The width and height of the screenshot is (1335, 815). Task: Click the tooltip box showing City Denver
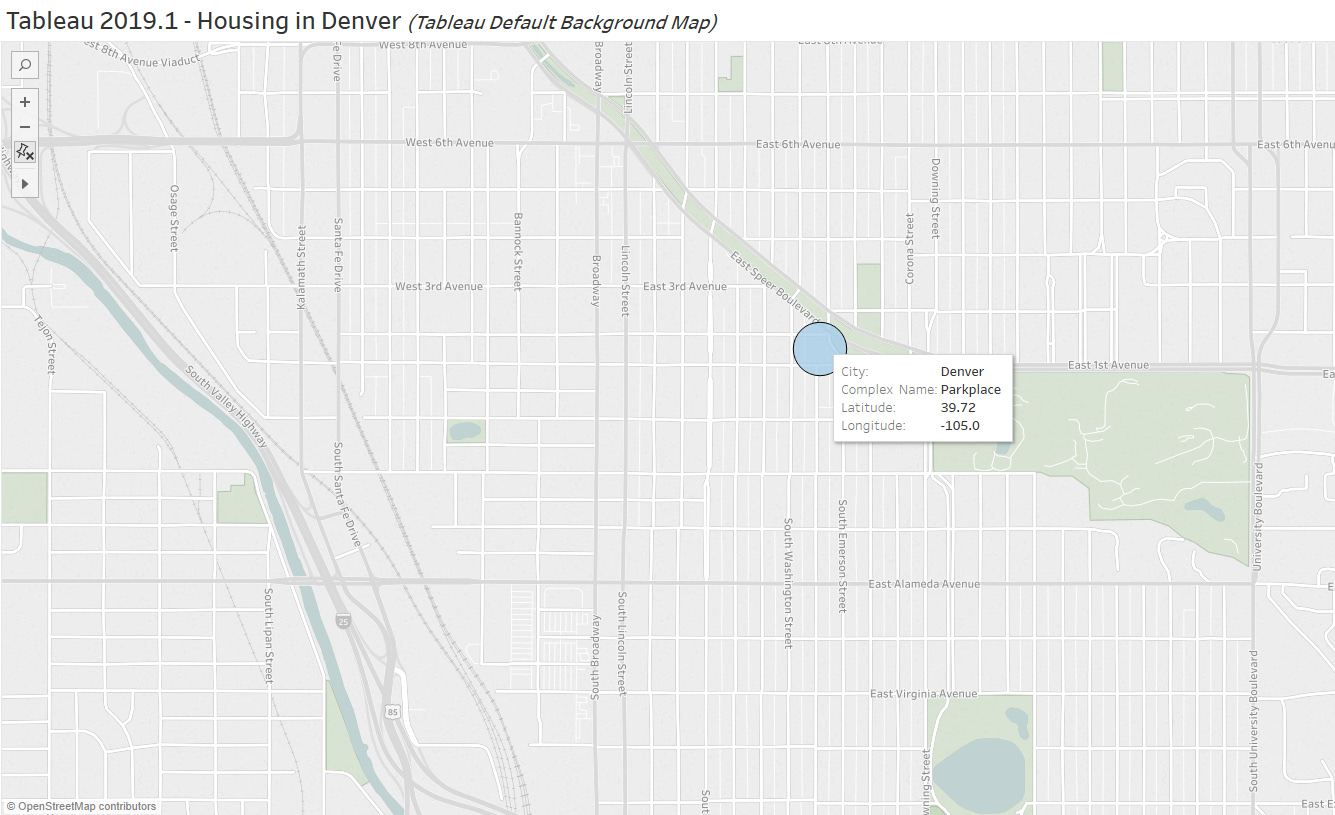[x=922, y=397]
